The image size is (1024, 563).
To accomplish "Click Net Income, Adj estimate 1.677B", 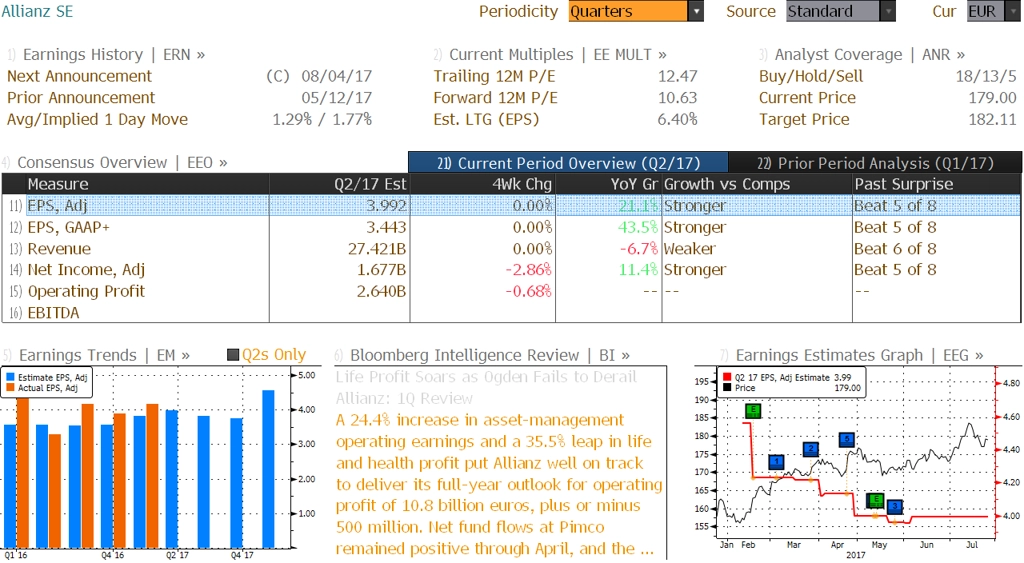I will tap(381, 270).
